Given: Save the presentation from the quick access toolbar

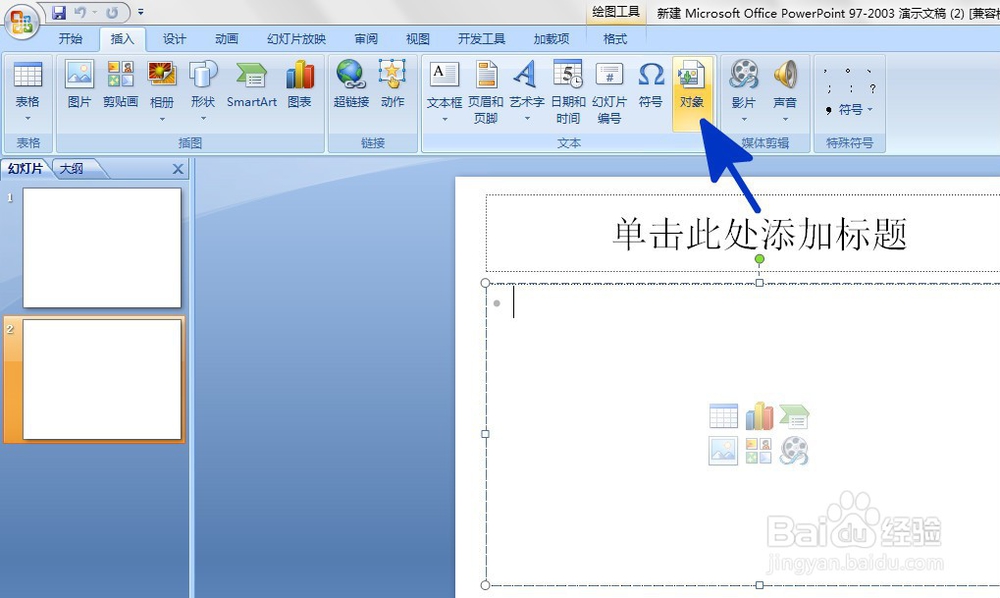Looking at the screenshot, I should coord(59,12).
